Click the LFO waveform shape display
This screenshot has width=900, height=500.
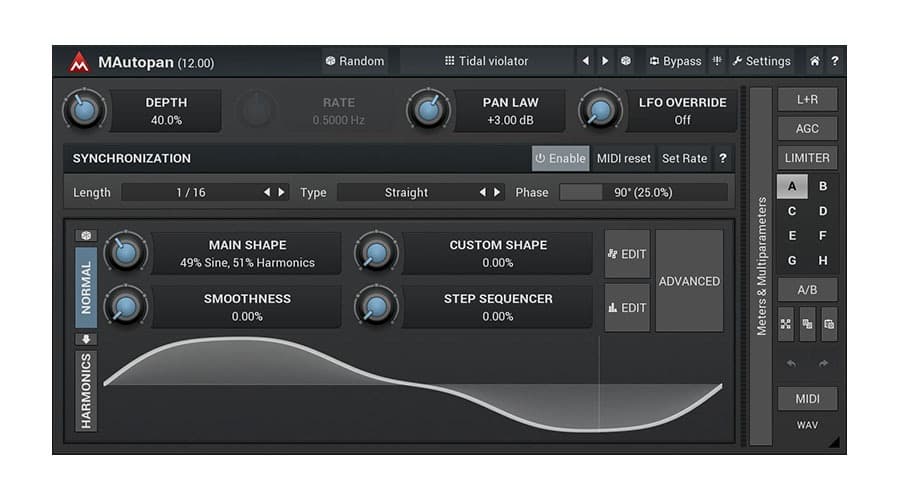[x=413, y=384]
